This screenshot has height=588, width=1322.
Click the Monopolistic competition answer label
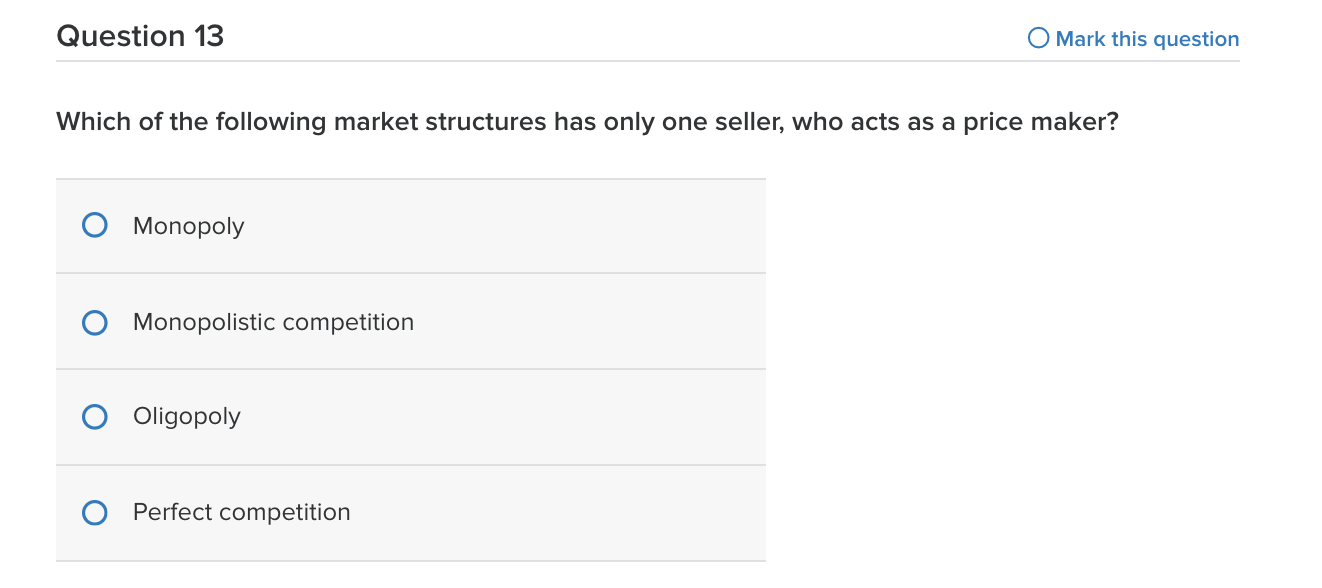273,322
